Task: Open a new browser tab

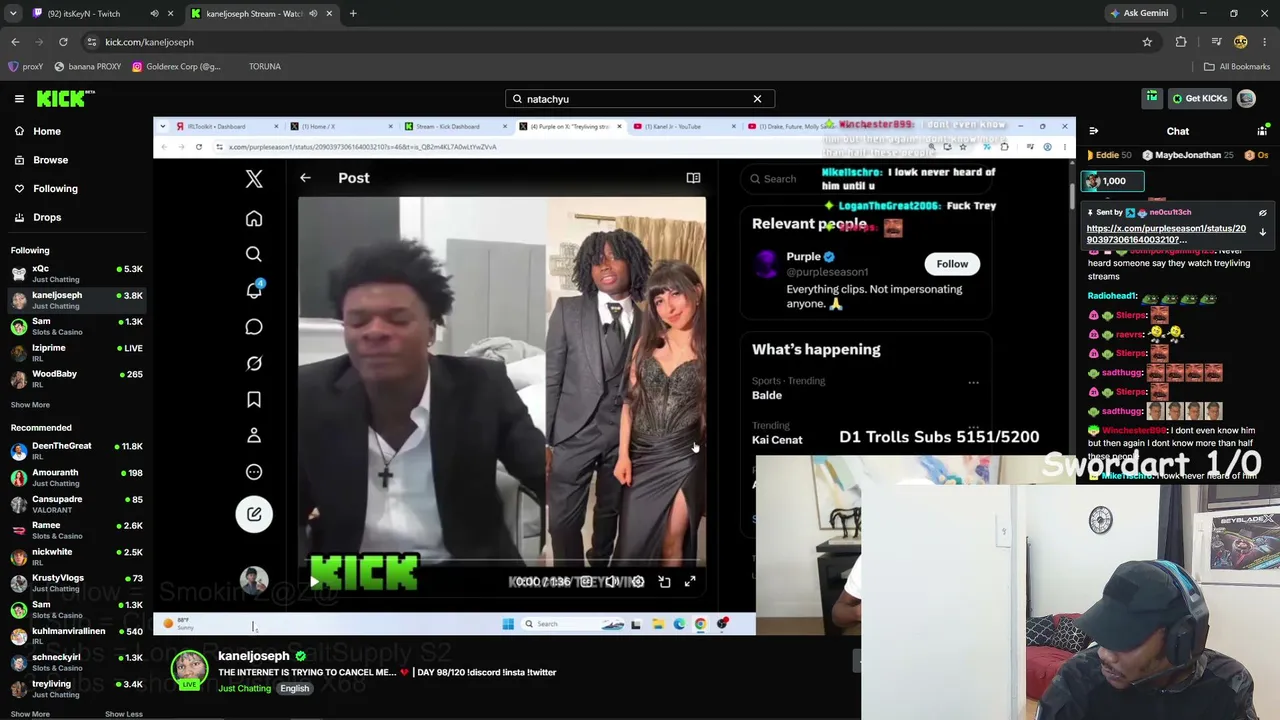Action: click(x=353, y=13)
